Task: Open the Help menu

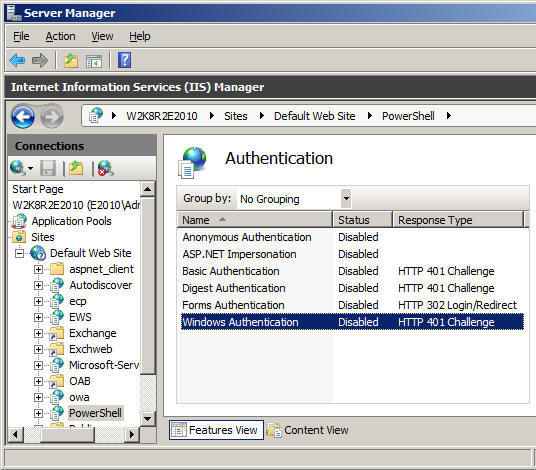Action: 139,36
